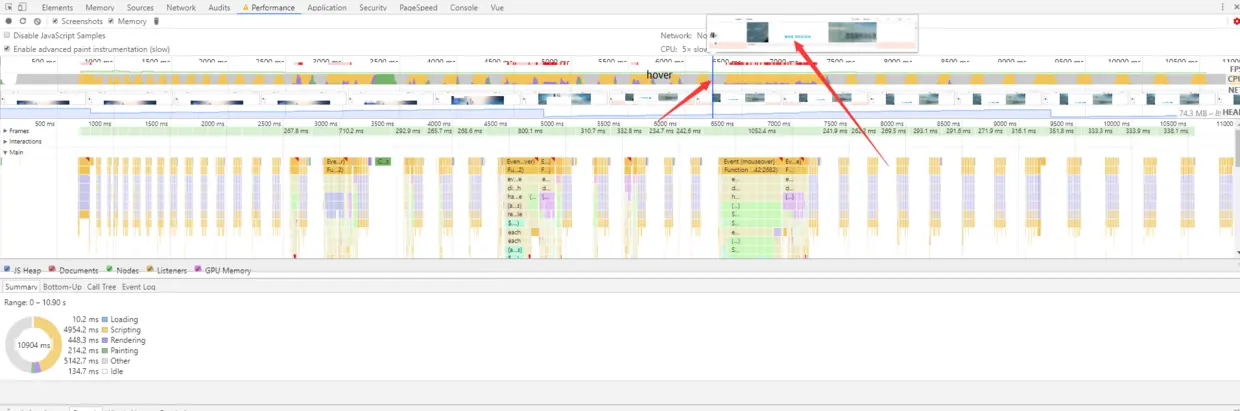Image resolution: width=1240 pixels, height=411 pixels.
Task: Select the 800.1 ms frame
Action: click(530, 131)
